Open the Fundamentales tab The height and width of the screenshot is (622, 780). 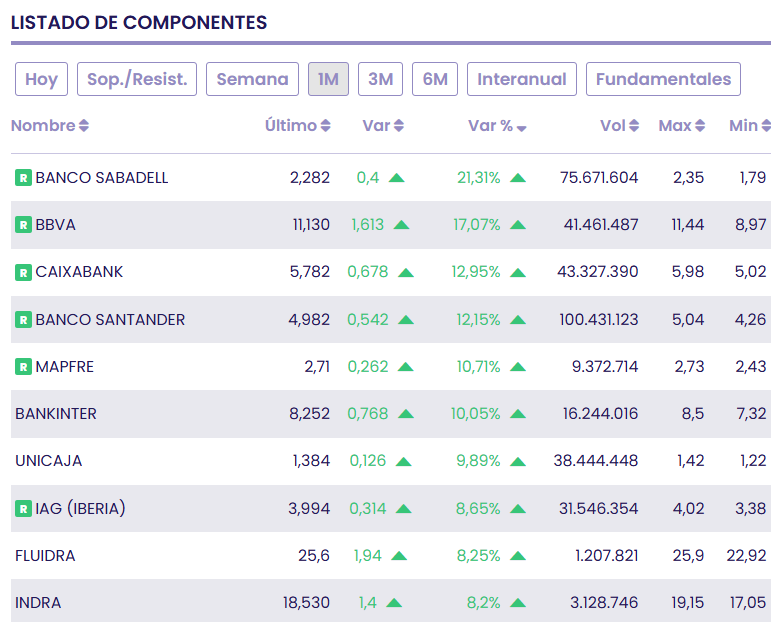point(663,79)
